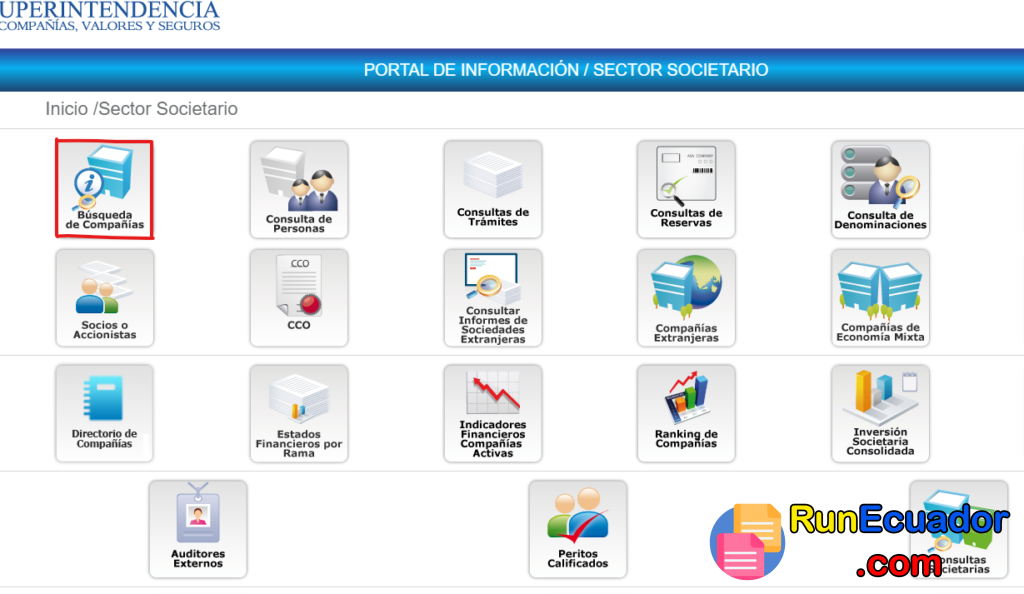Screen dimensions: 1024x594
Task: Open Ranking de Compañías
Action: pyautogui.click(x=685, y=412)
